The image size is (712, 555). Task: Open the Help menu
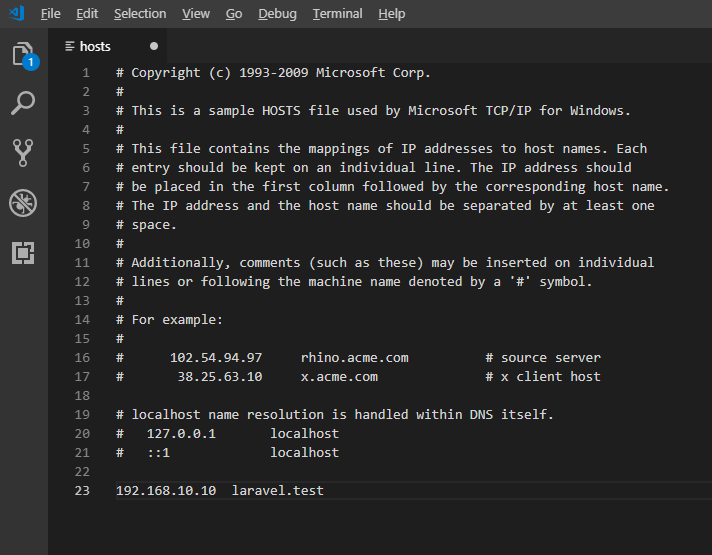coord(392,14)
